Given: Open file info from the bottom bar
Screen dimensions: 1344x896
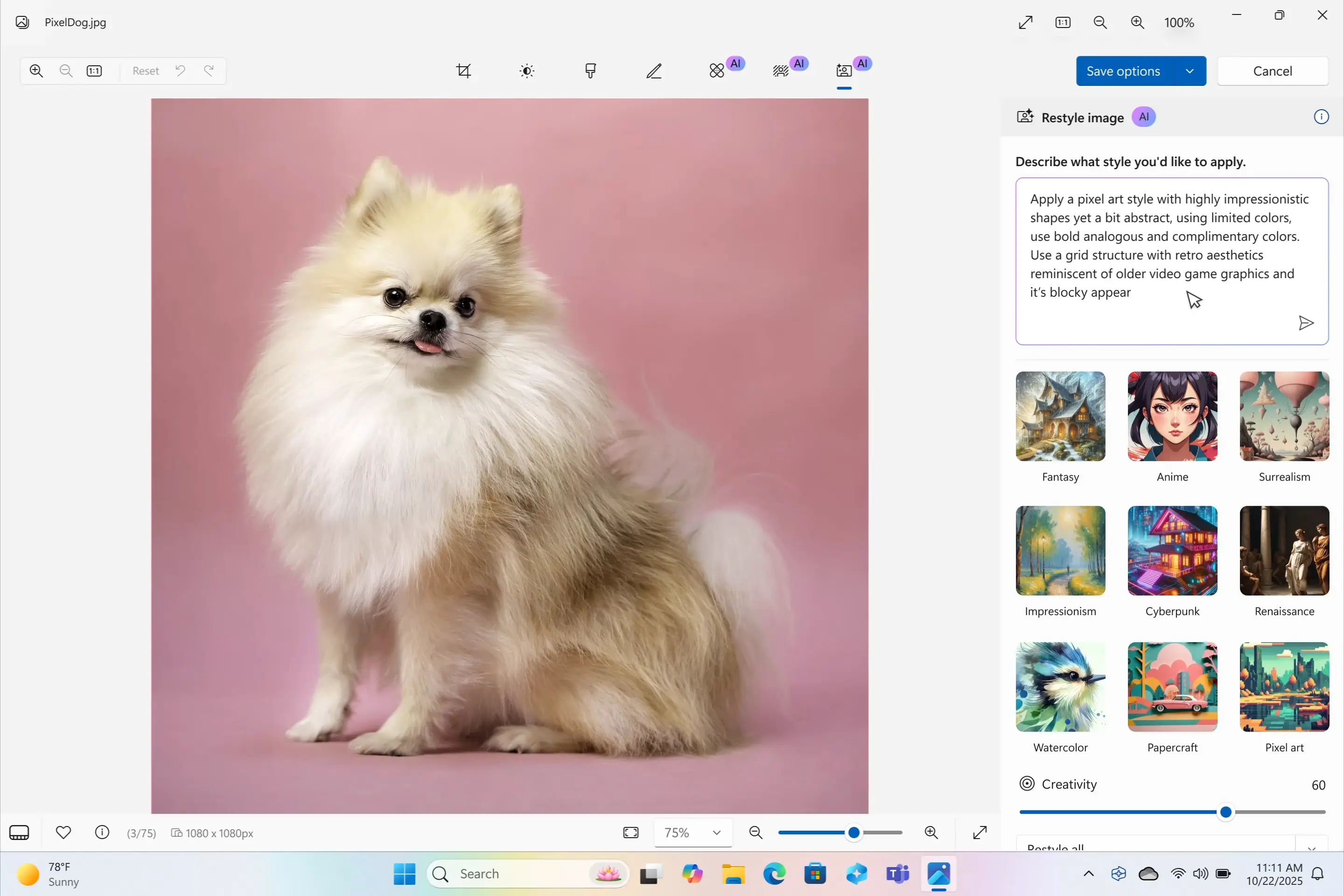Looking at the screenshot, I should [x=102, y=833].
